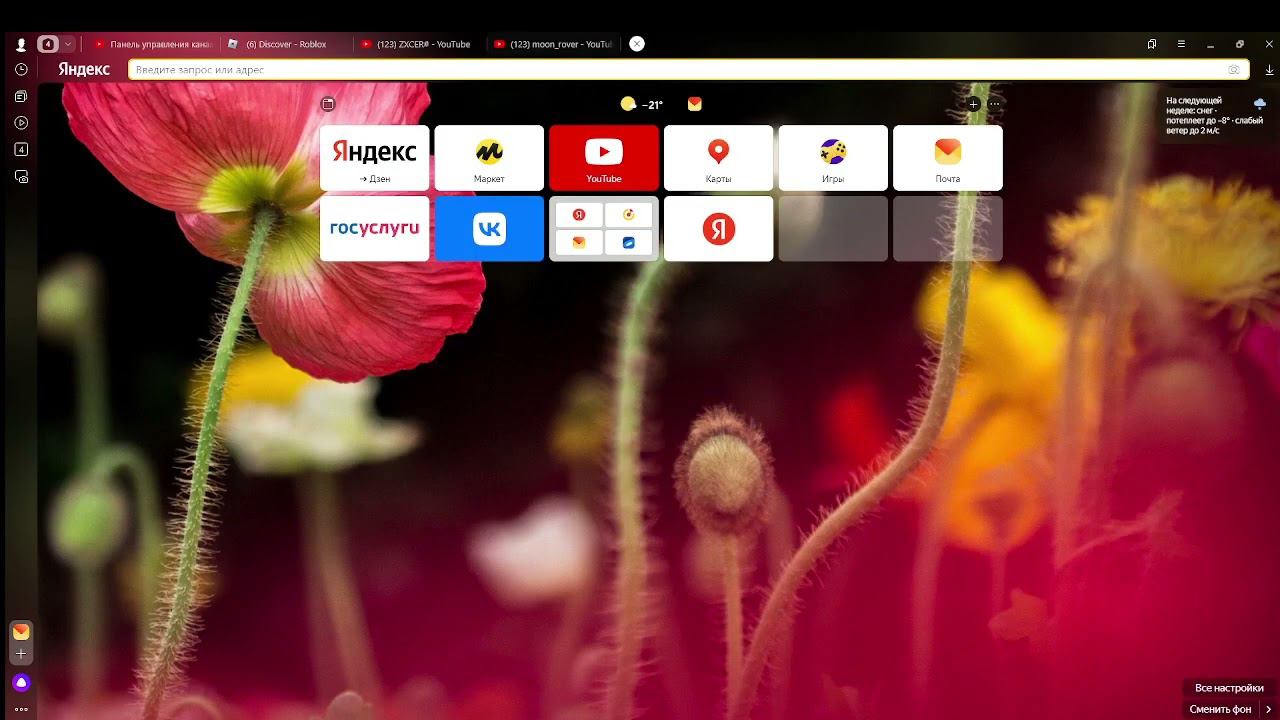This screenshot has width=1280, height=720.
Task: Open the tiles three-dot options menu
Action: 994,104
